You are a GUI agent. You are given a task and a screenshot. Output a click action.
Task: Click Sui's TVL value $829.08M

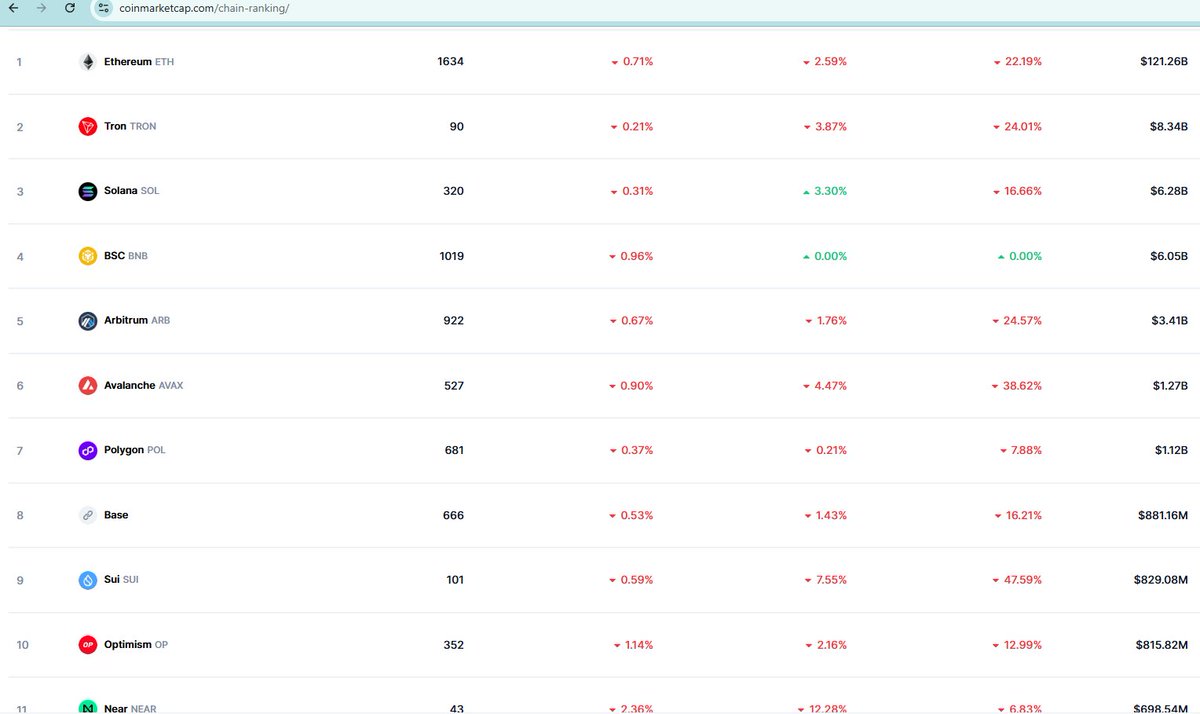click(x=1161, y=580)
